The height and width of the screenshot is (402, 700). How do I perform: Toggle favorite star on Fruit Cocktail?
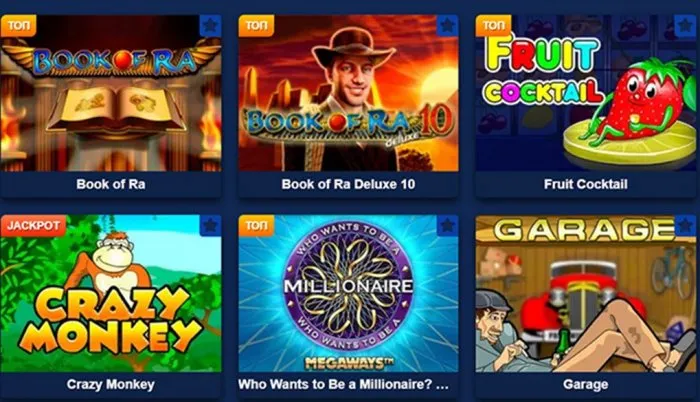tap(685, 25)
